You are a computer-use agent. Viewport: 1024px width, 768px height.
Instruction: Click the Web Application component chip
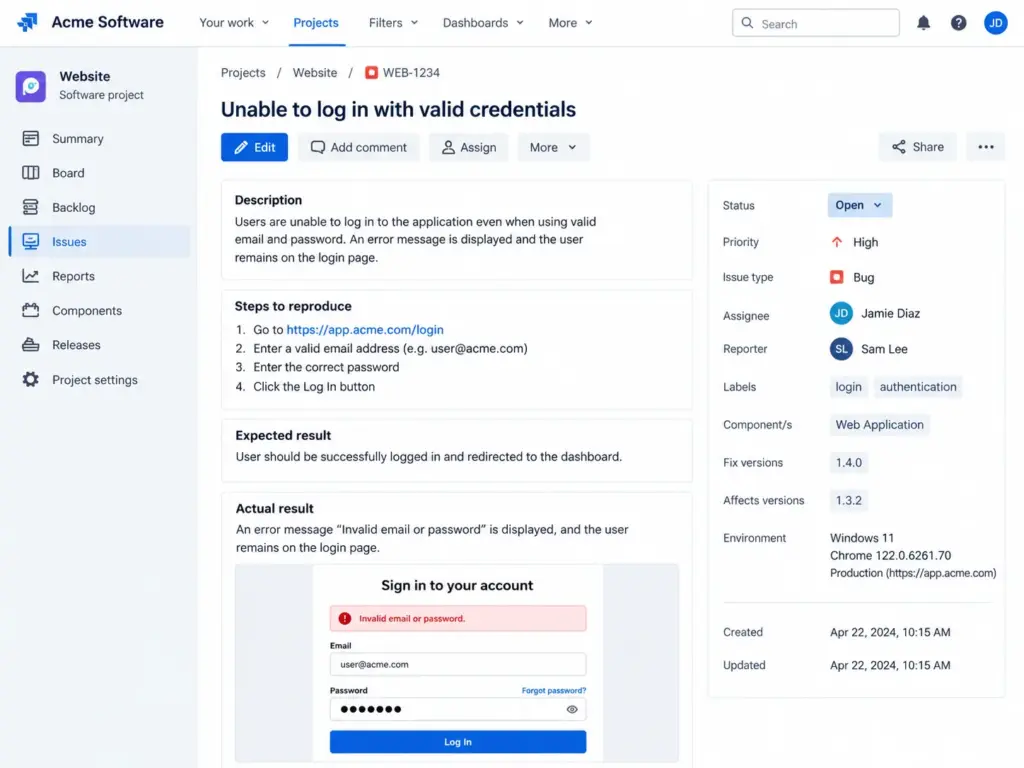[880, 424]
